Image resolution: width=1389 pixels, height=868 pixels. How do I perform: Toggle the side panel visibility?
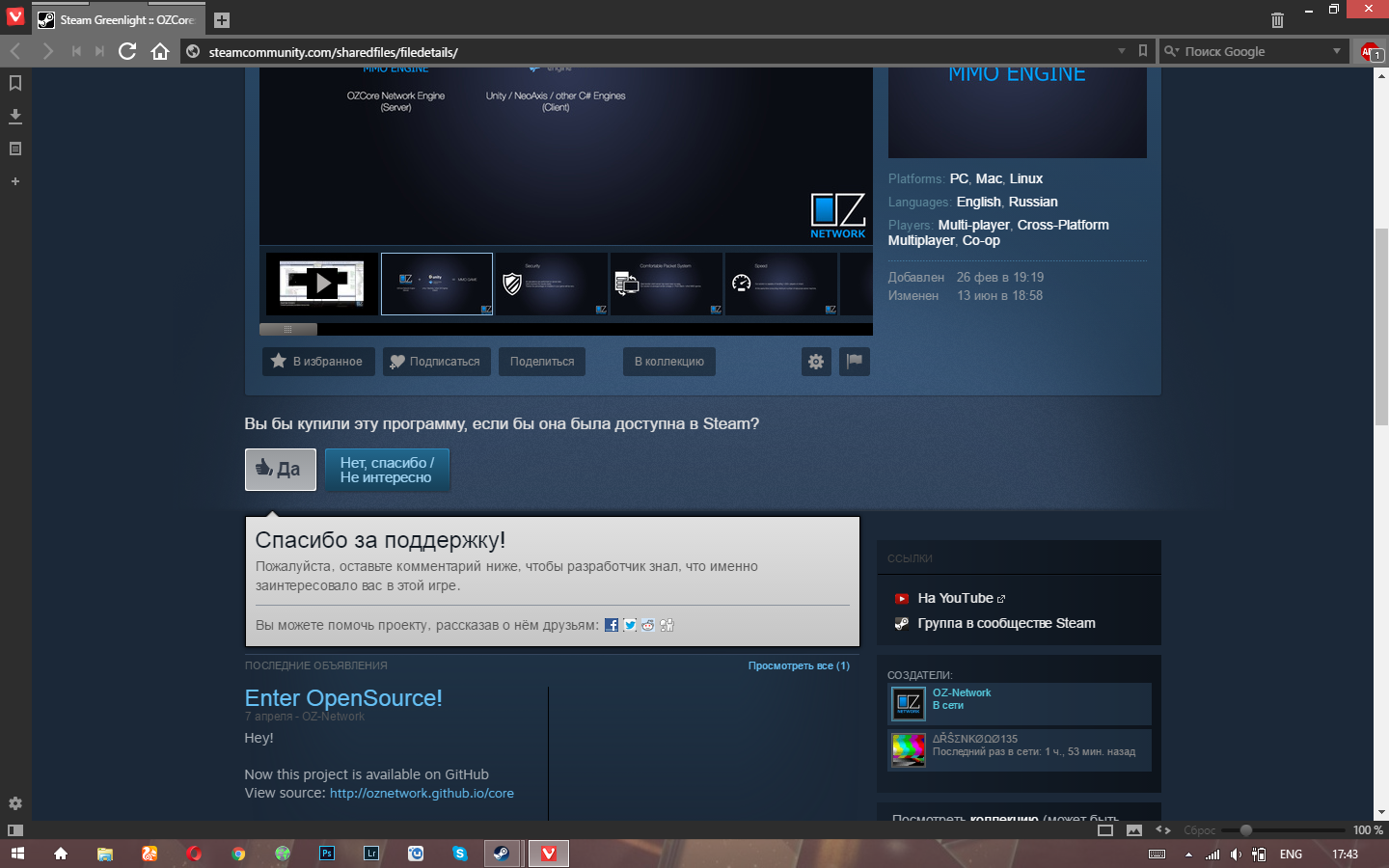(15, 829)
